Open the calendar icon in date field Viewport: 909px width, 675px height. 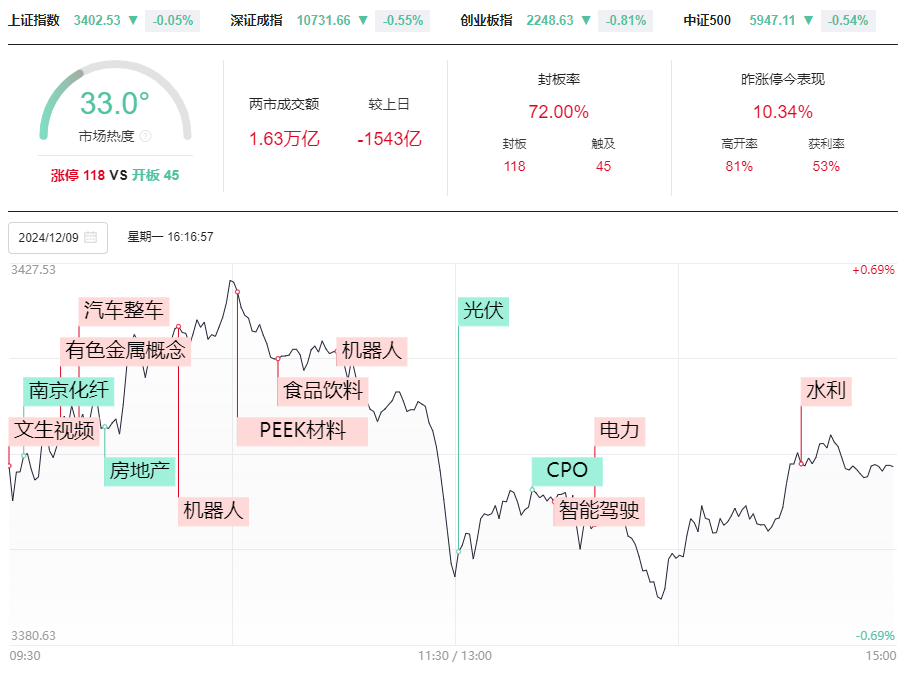pos(90,237)
